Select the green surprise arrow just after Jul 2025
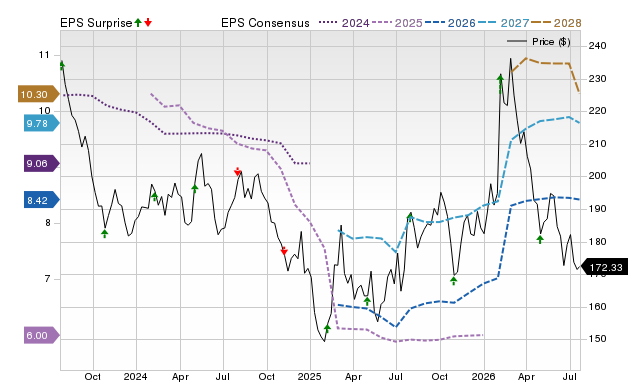Image resolution: width=640 pixels, height=382 pixels. (410, 217)
